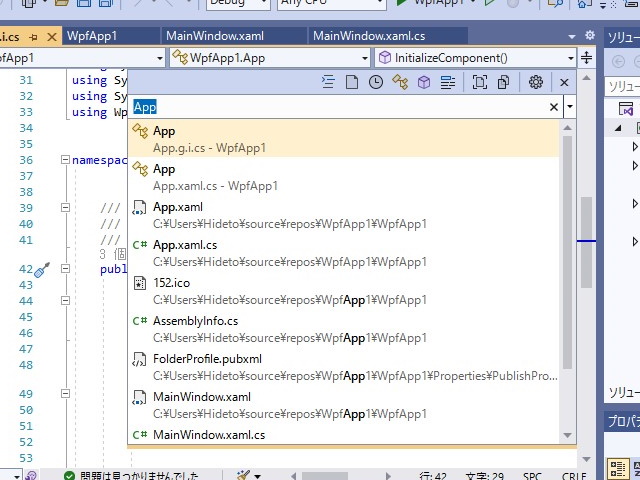
Task: Click line number 31 in the gutter
Action: tap(26, 80)
